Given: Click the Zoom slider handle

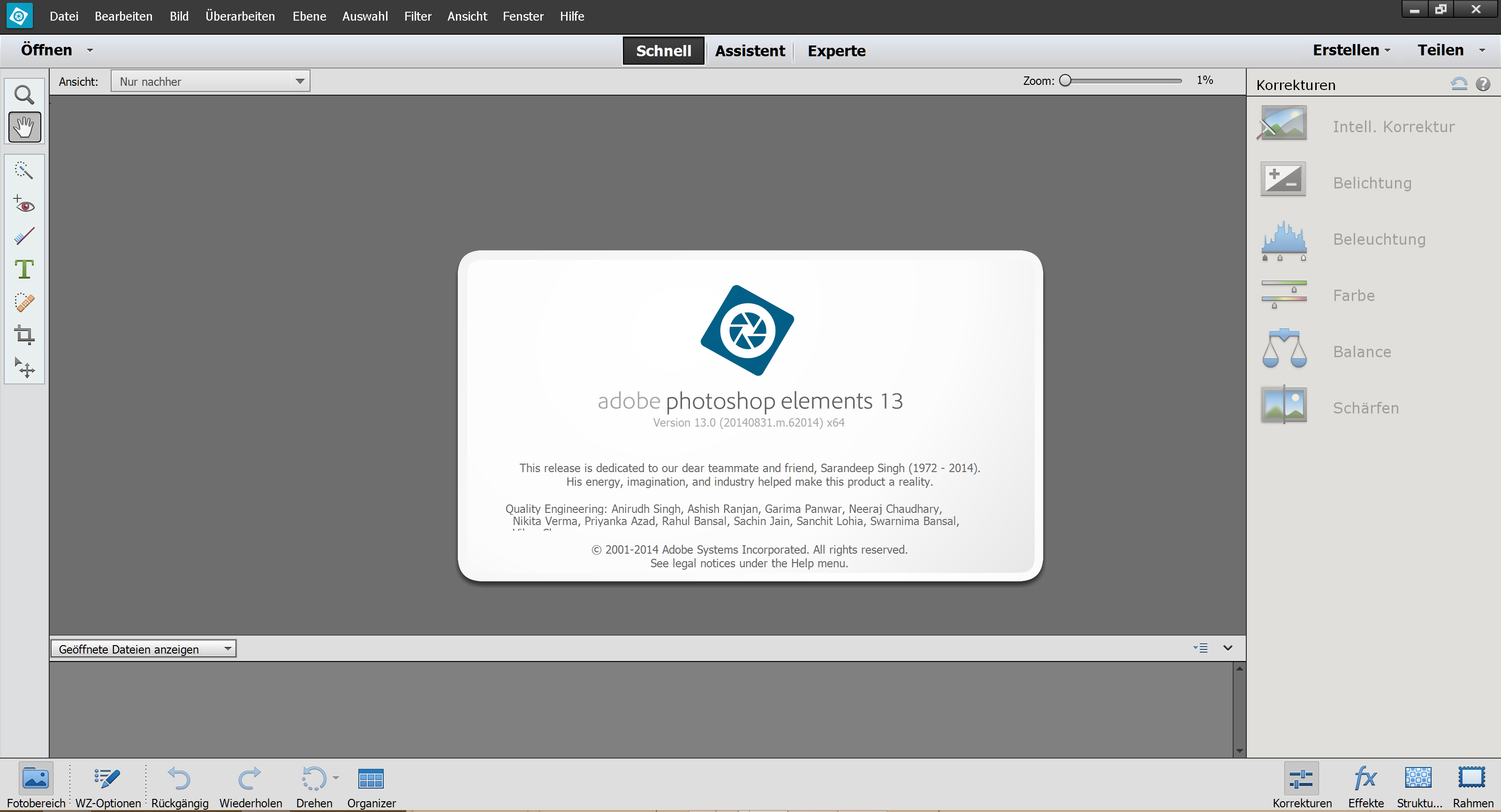Looking at the screenshot, I should point(1065,80).
